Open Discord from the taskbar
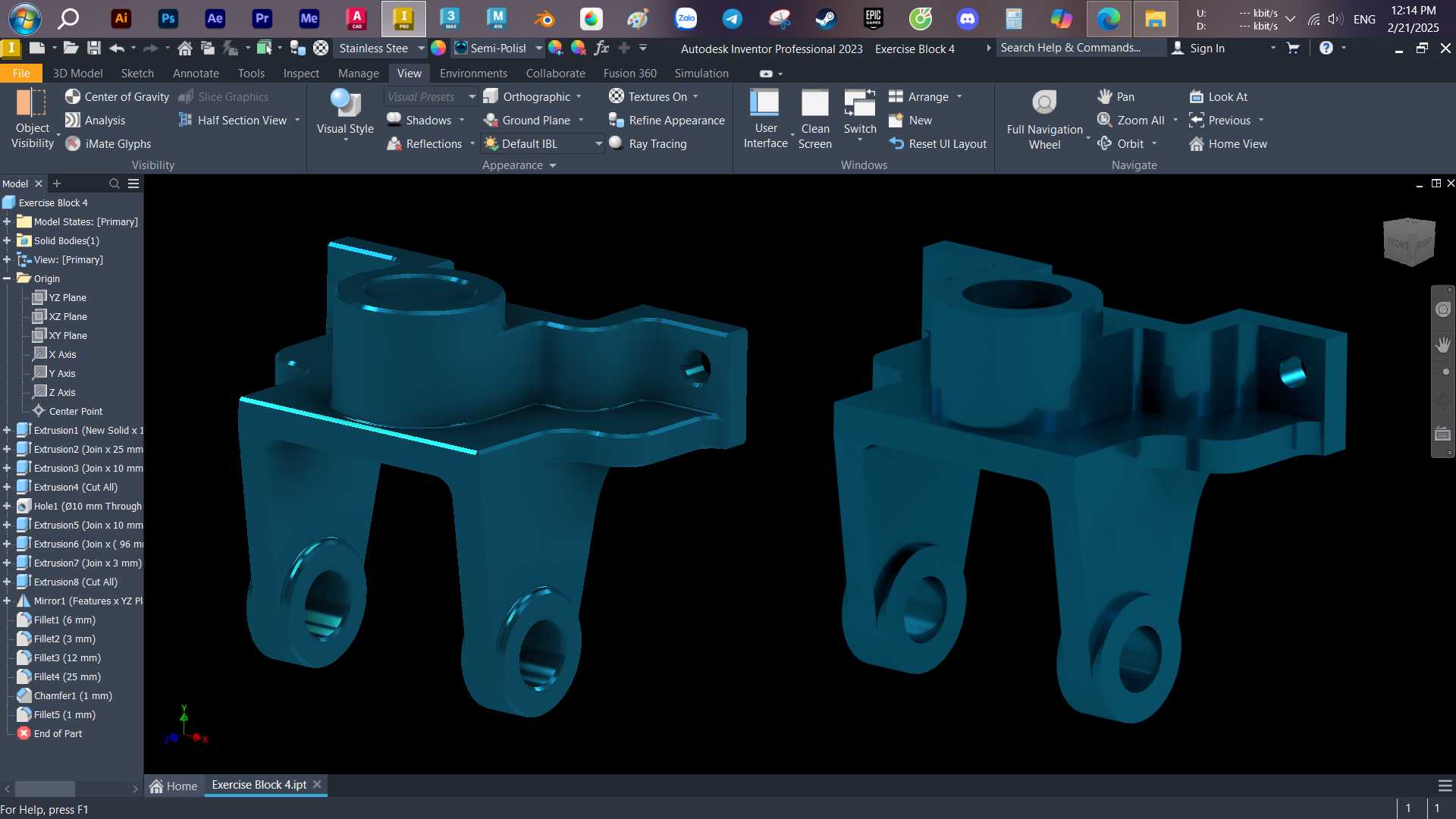 pyautogui.click(x=967, y=18)
